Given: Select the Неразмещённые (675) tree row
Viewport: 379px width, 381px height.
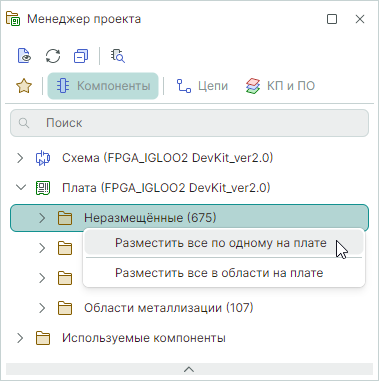Looking at the screenshot, I should (x=189, y=218).
